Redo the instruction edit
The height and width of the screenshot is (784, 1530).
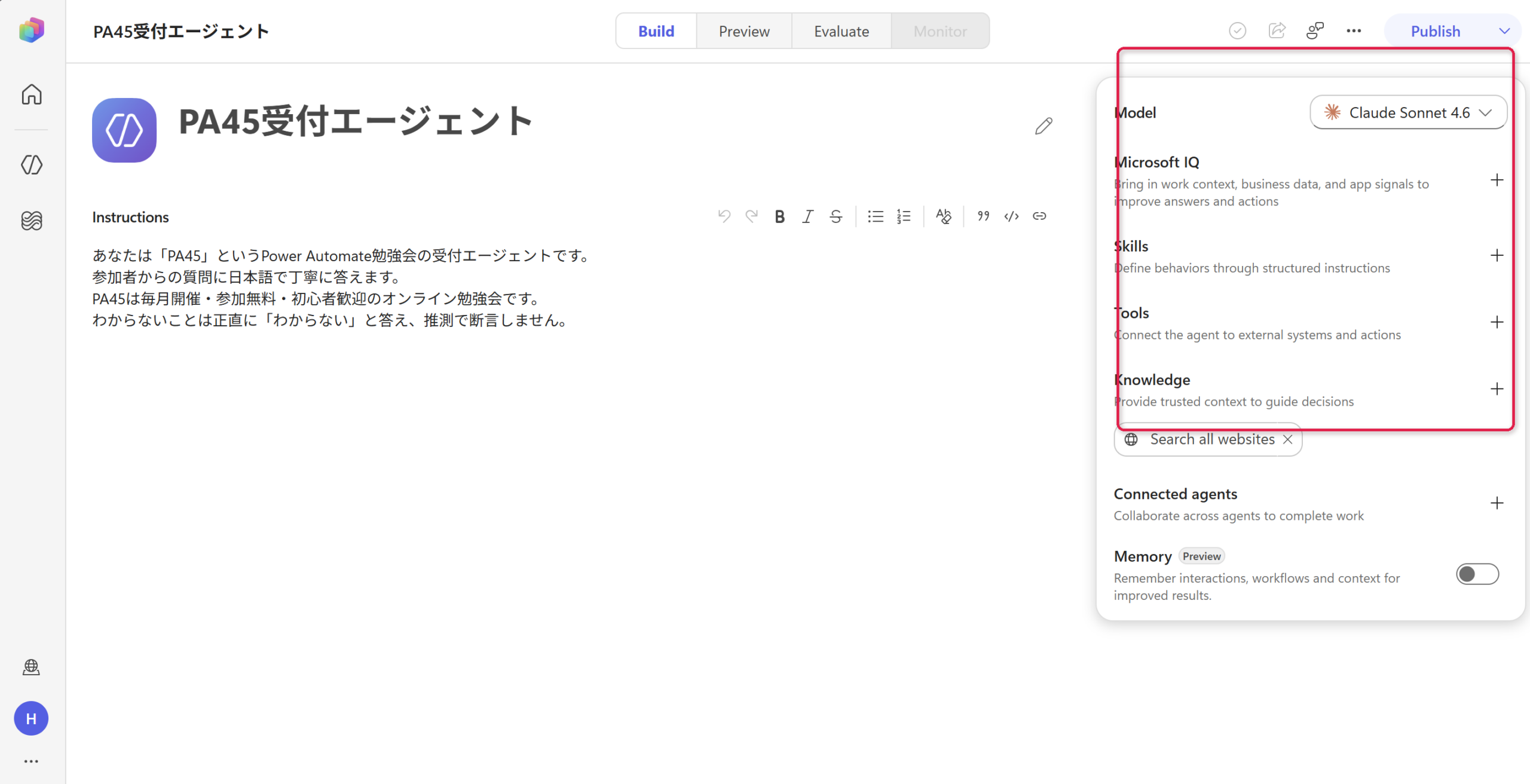pyautogui.click(x=752, y=216)
